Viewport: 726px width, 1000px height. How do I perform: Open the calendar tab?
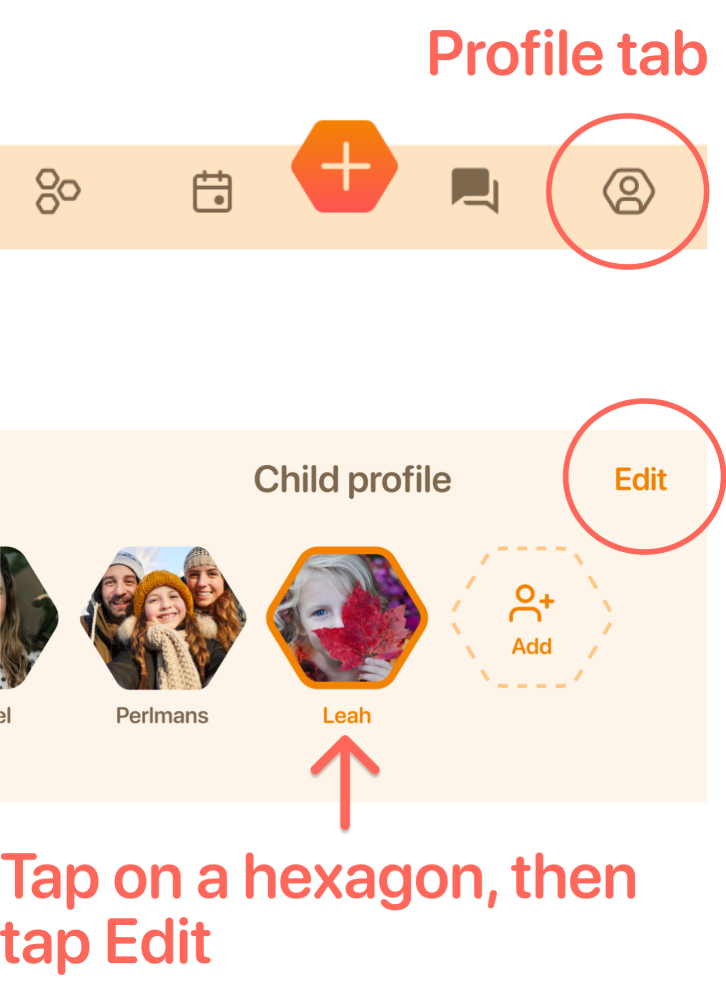(x=212, y=191)
